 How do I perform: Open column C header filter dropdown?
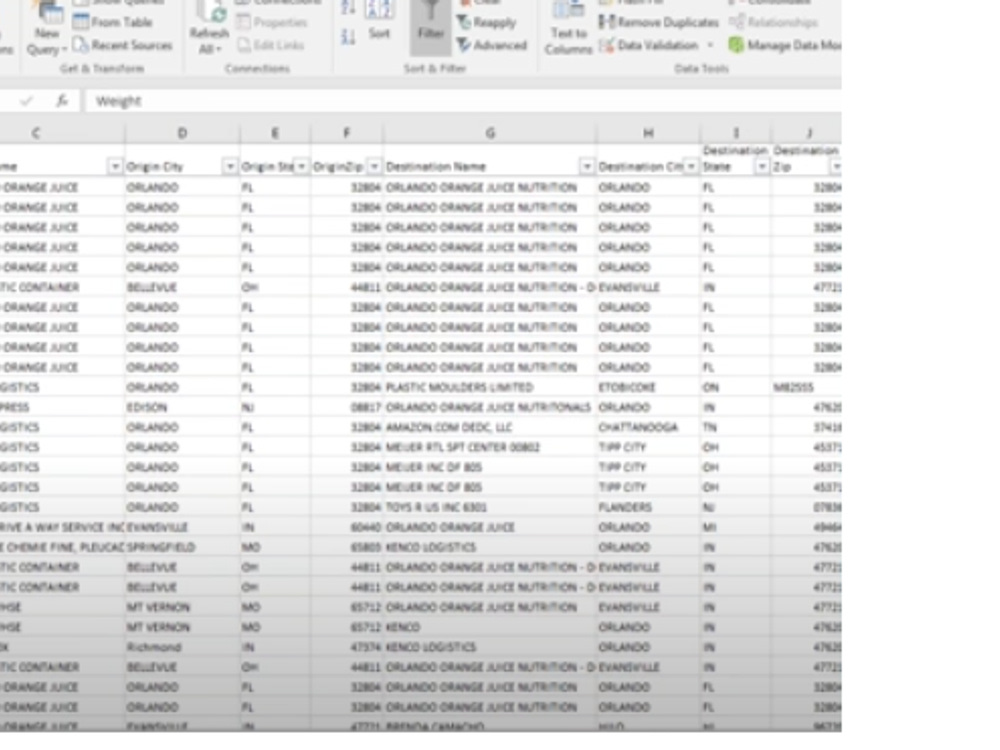(x=115, y=166)
